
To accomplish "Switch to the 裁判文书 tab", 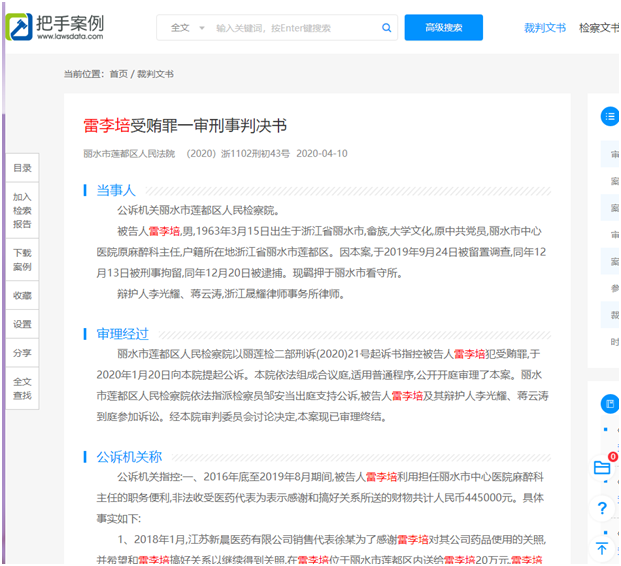I will [x=545, y=28].
